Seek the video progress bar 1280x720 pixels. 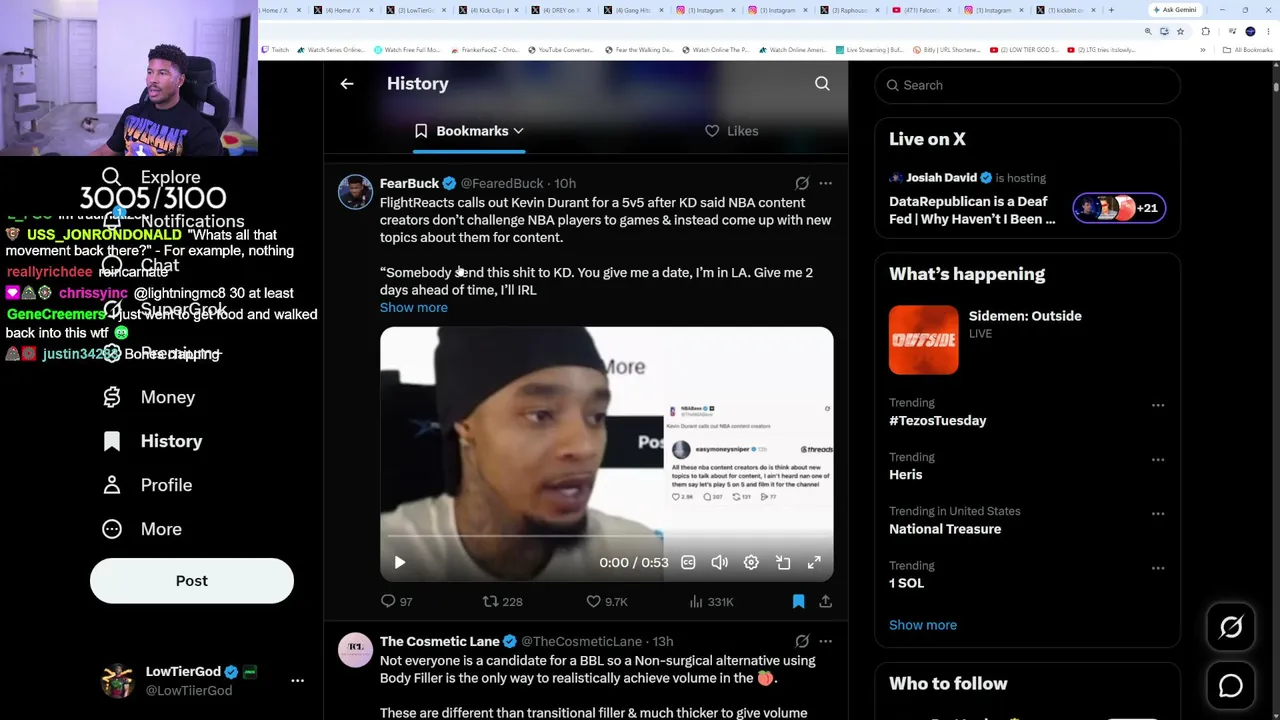[x=606, y=537]
